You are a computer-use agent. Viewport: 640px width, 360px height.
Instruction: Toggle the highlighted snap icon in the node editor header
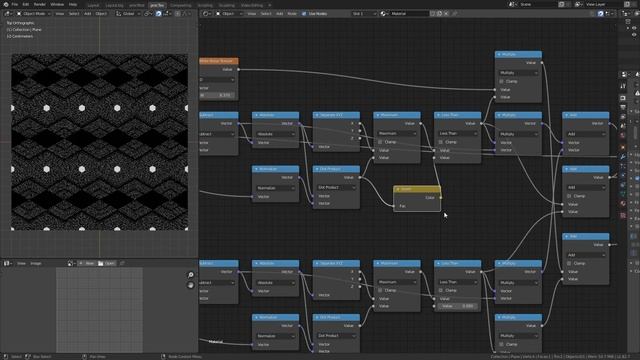point(600,13)
